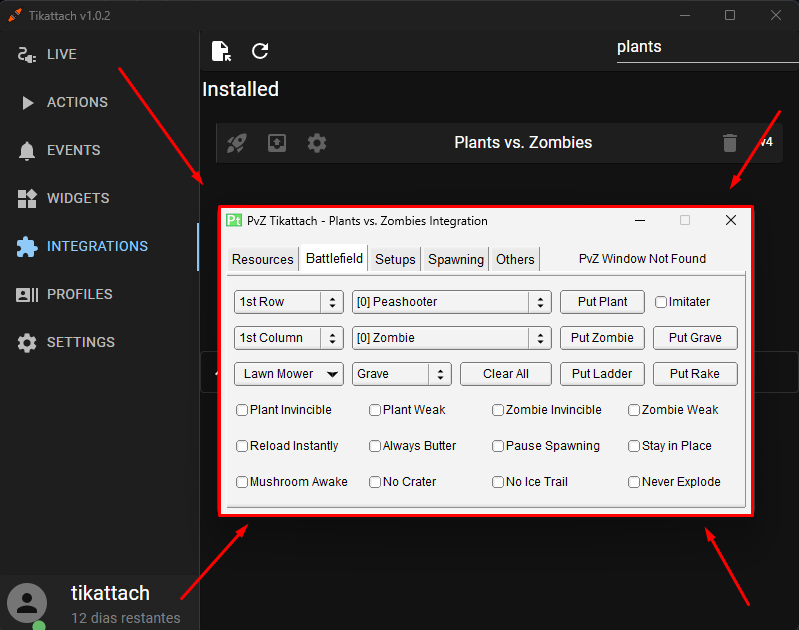This screenshot has height=630, width=799.
Task: Open the PROFILES section
Action: pyautogui.click(x=79, y=295)
